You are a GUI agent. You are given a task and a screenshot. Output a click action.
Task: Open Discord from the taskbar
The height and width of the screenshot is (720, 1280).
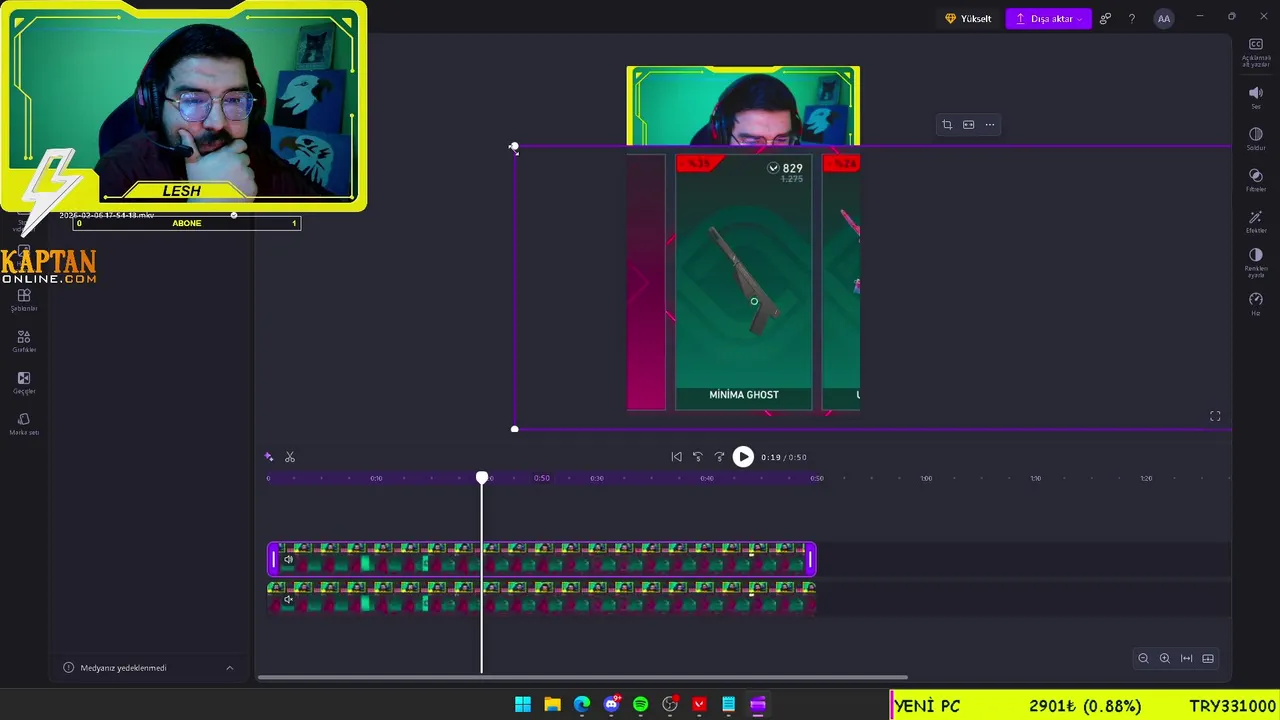[x=611, y=704]
